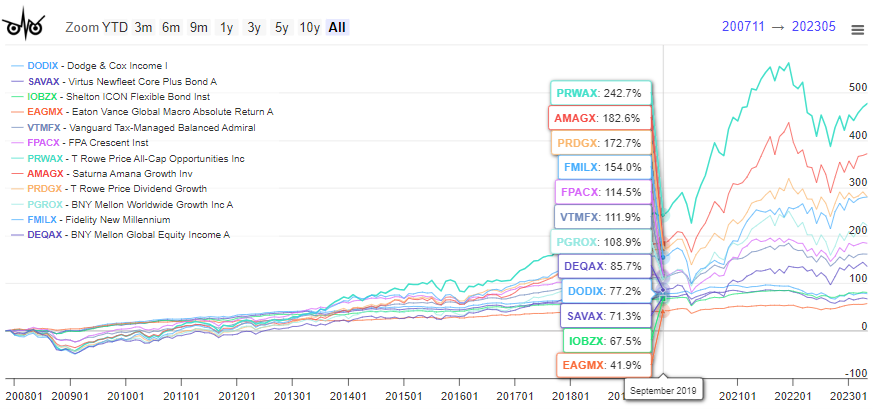Set zoom range to 3m
This screenshot has width=873, height=409.
pyautogui.click(x=144, y=27)
